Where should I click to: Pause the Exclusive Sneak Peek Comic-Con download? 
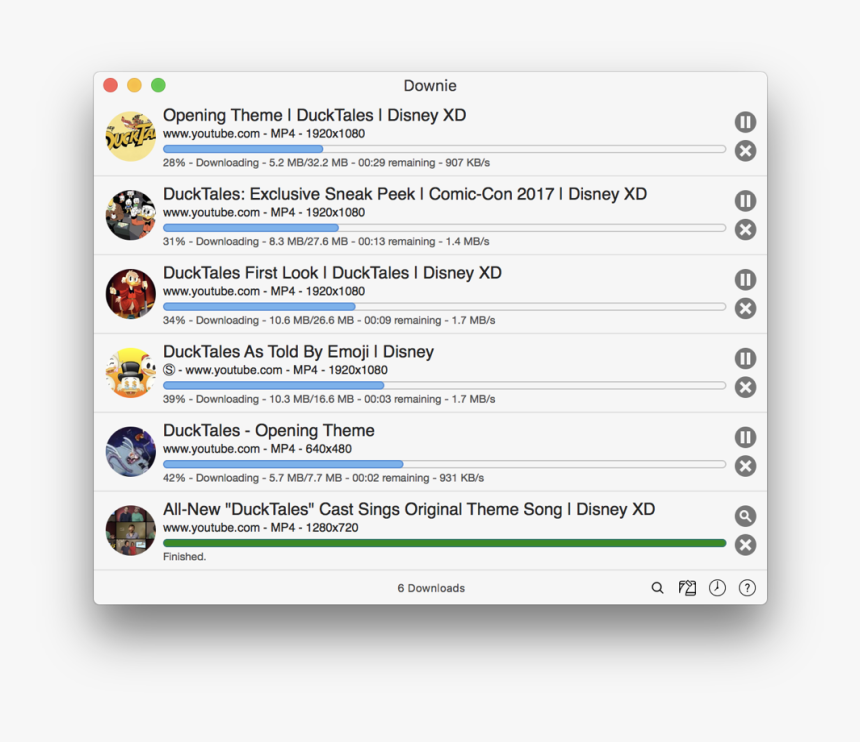pyautogui.click(x=745, y=201)
